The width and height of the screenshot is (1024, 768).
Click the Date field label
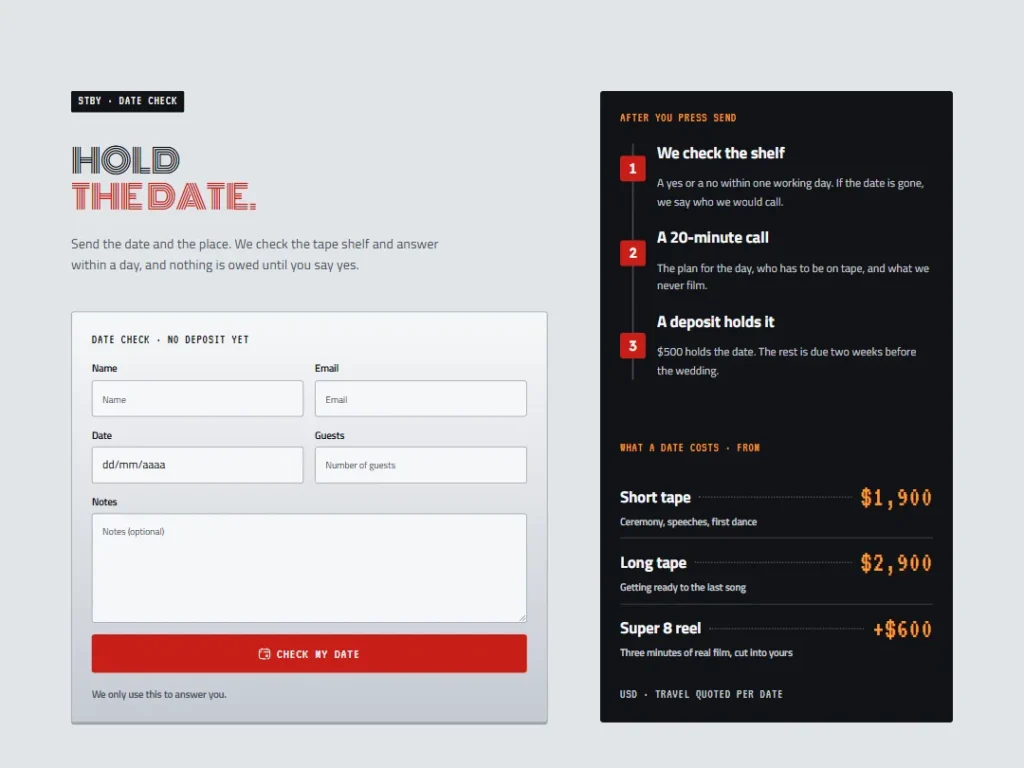tap(102, 436)
